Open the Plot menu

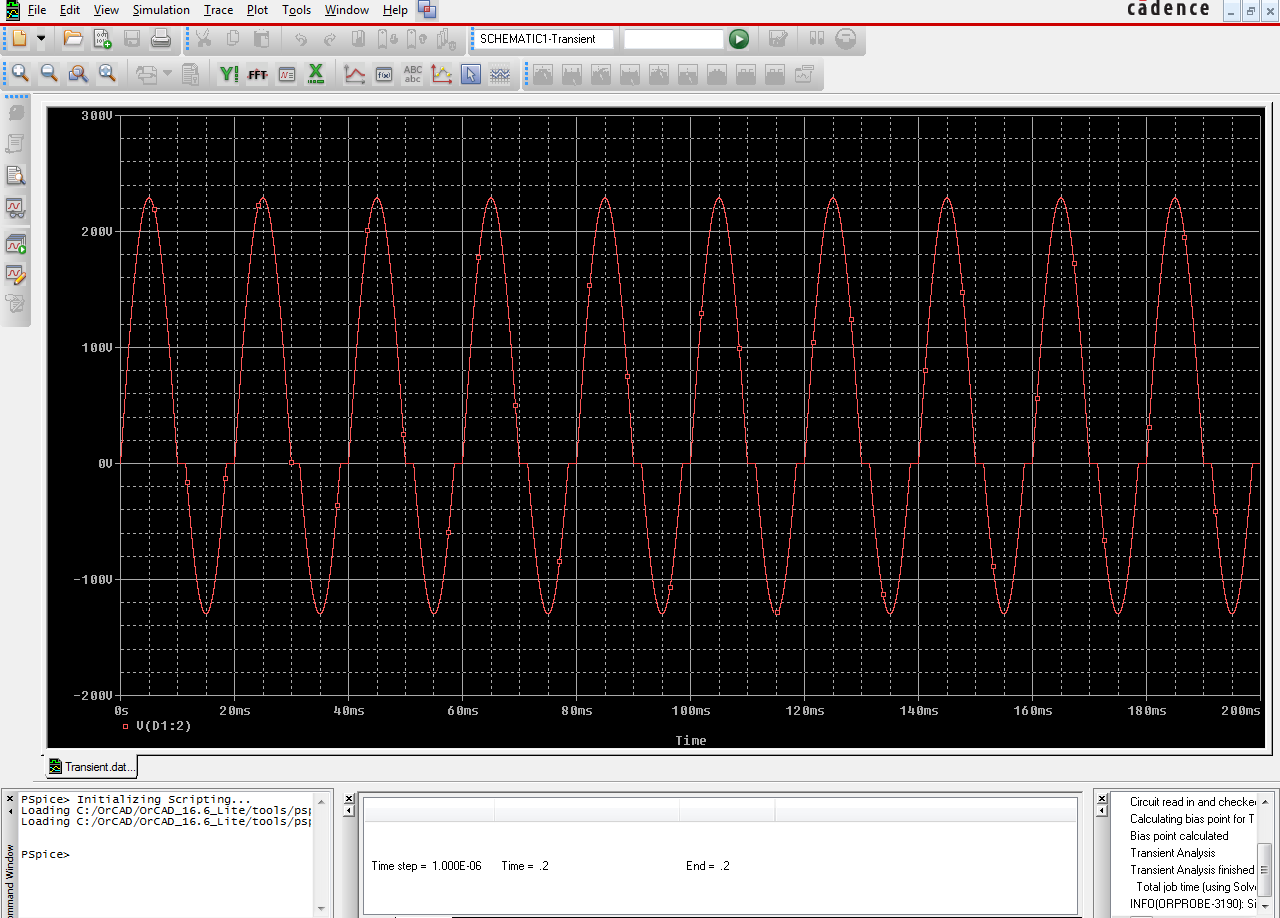click(257, 10)
